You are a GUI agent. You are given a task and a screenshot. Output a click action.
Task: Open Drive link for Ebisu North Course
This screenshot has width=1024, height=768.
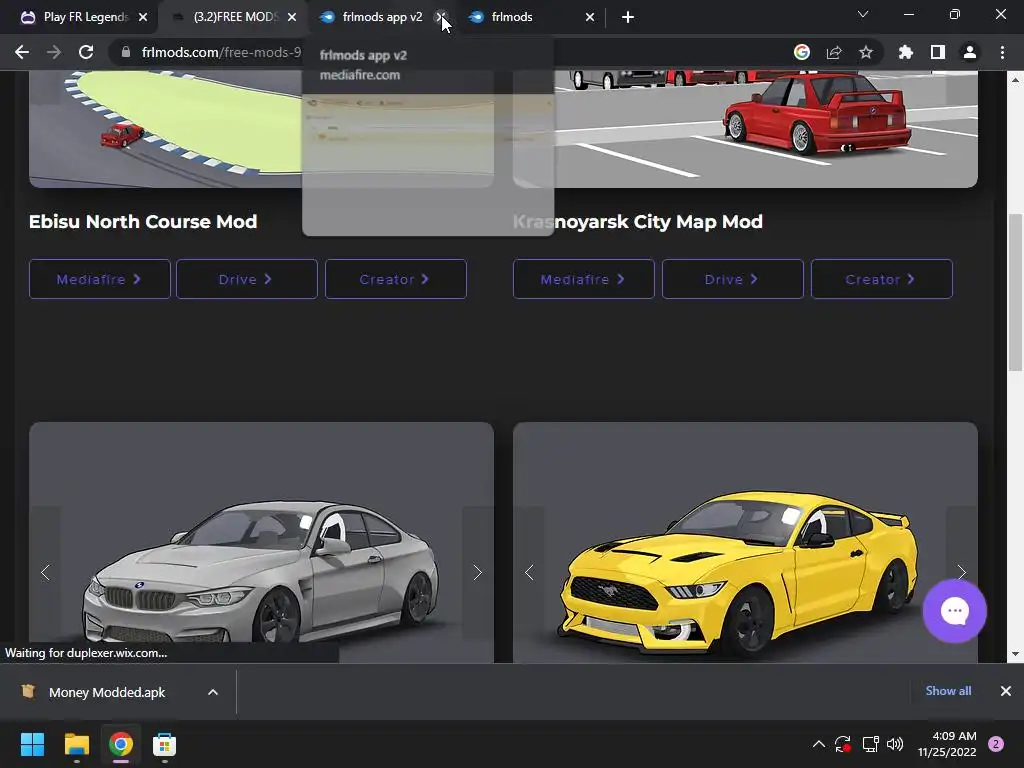point(246,279)
